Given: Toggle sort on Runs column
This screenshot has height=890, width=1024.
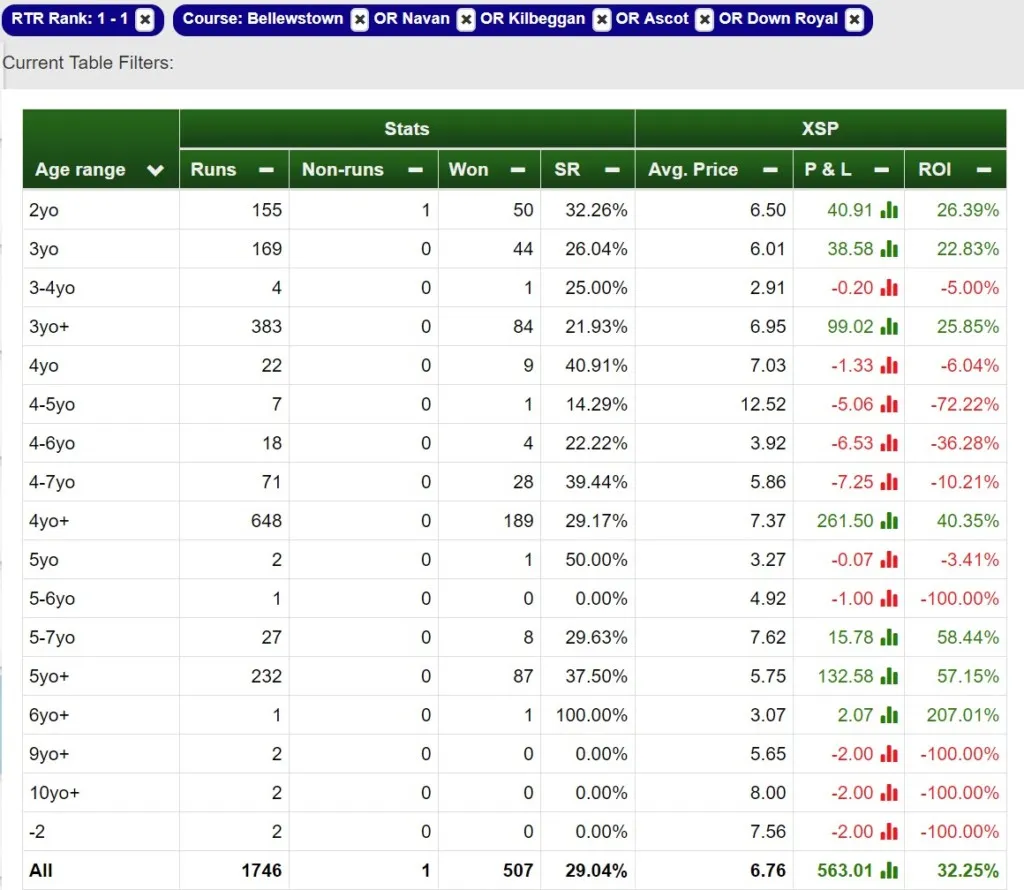Looking at the screenshot, I should tap(266, 170).
